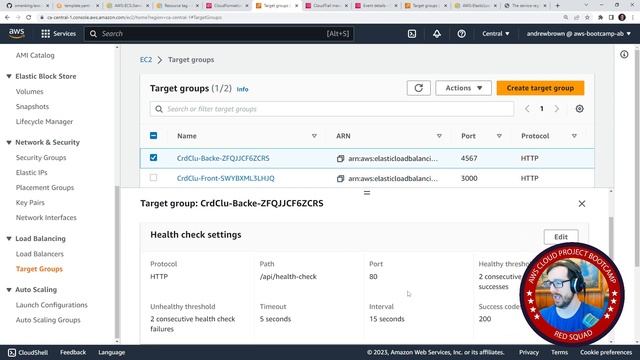The image size is (640, 360).
Task: Open the Feedback link in footer
Action: coord(73,352)
